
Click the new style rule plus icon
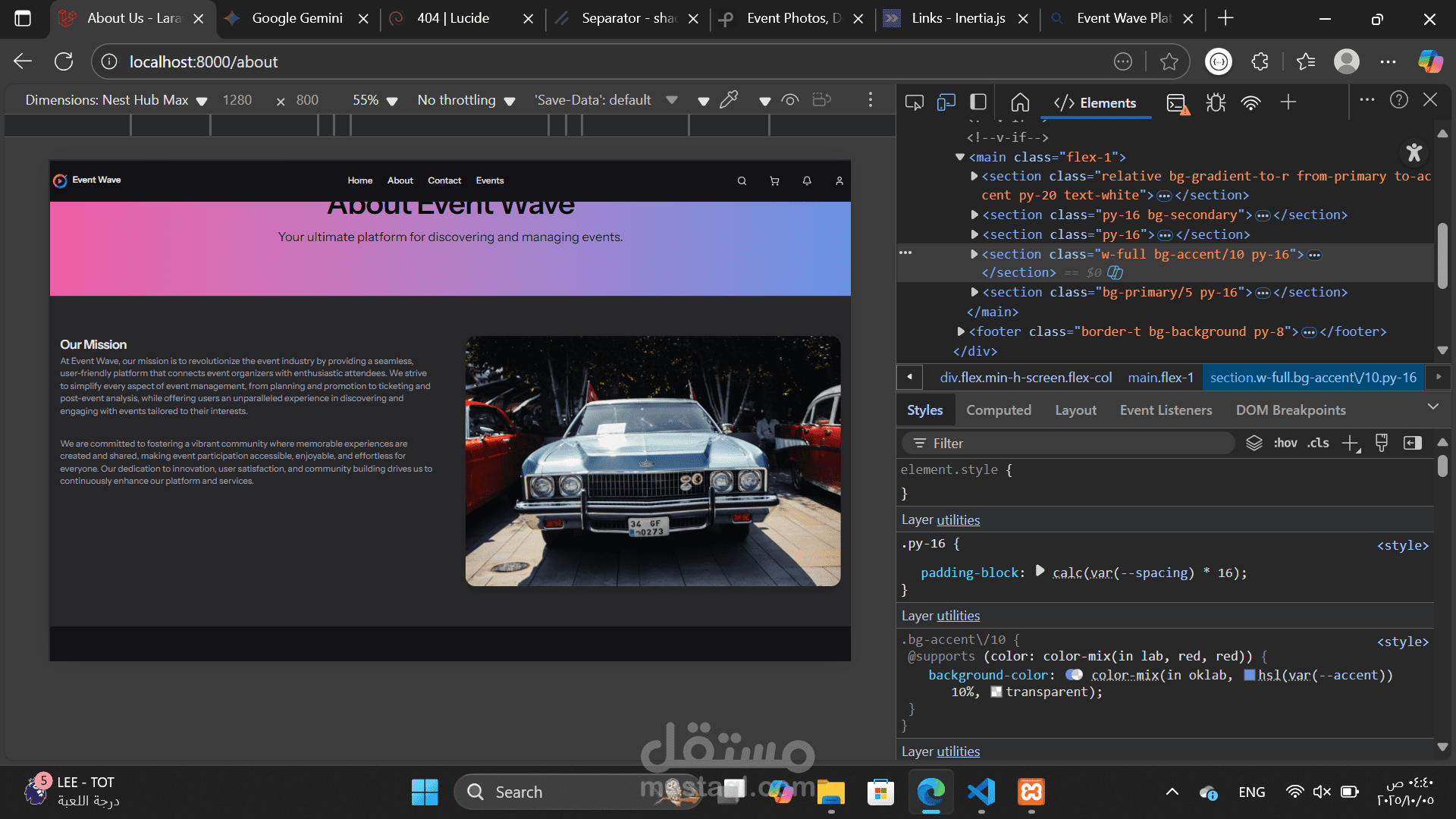click(x=1350, y=444)
